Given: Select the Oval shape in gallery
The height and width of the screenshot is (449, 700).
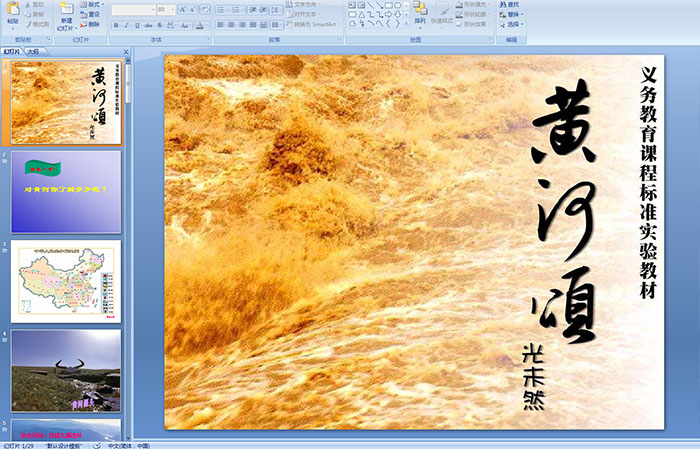Looking at the screenshot, I should click(x=397, y=5).
